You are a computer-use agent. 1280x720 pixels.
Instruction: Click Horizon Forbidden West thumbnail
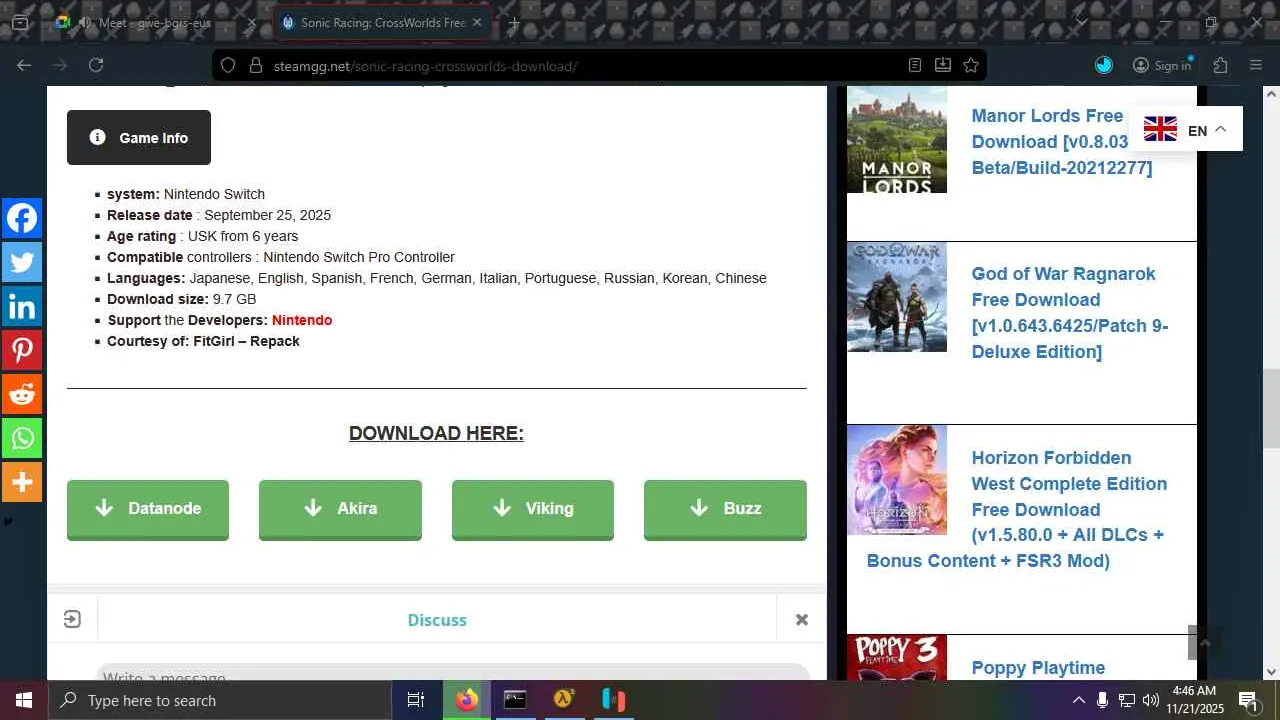tap(897, 480)
